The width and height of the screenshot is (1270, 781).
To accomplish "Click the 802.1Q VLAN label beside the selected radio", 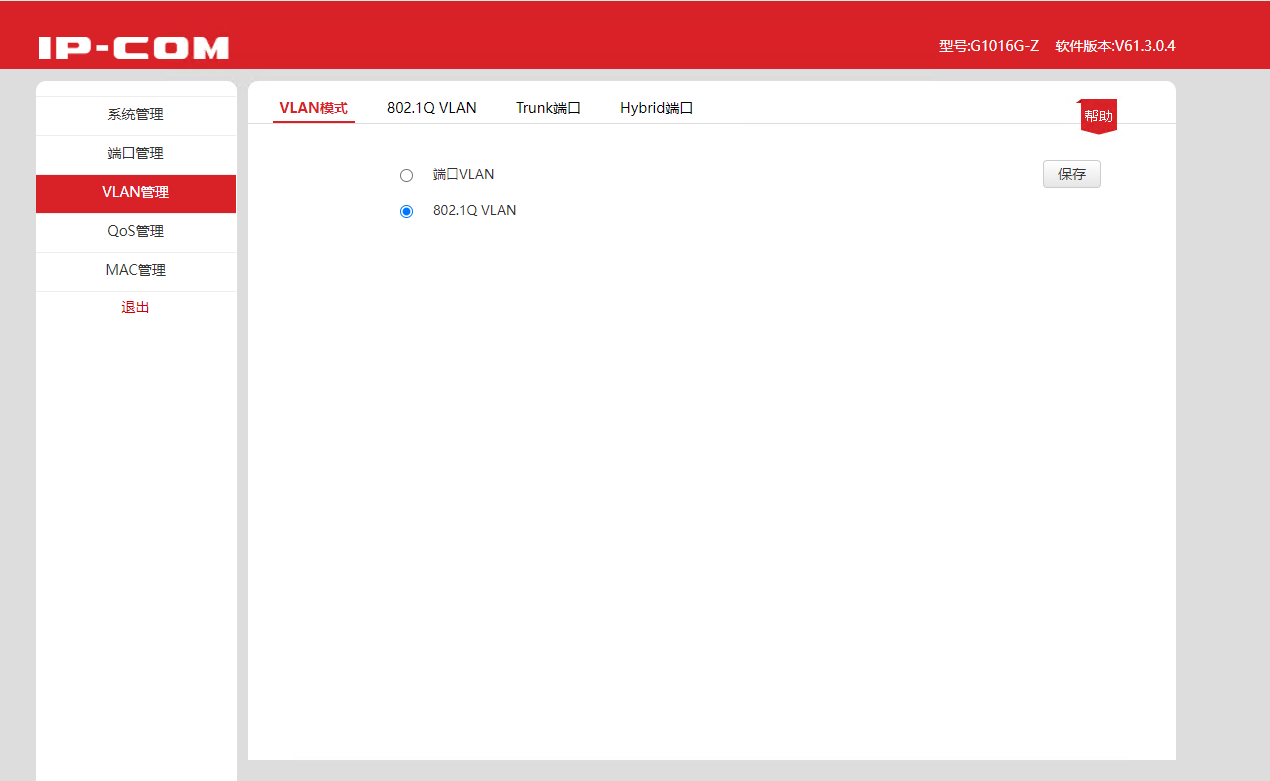I will pos(475,210).
